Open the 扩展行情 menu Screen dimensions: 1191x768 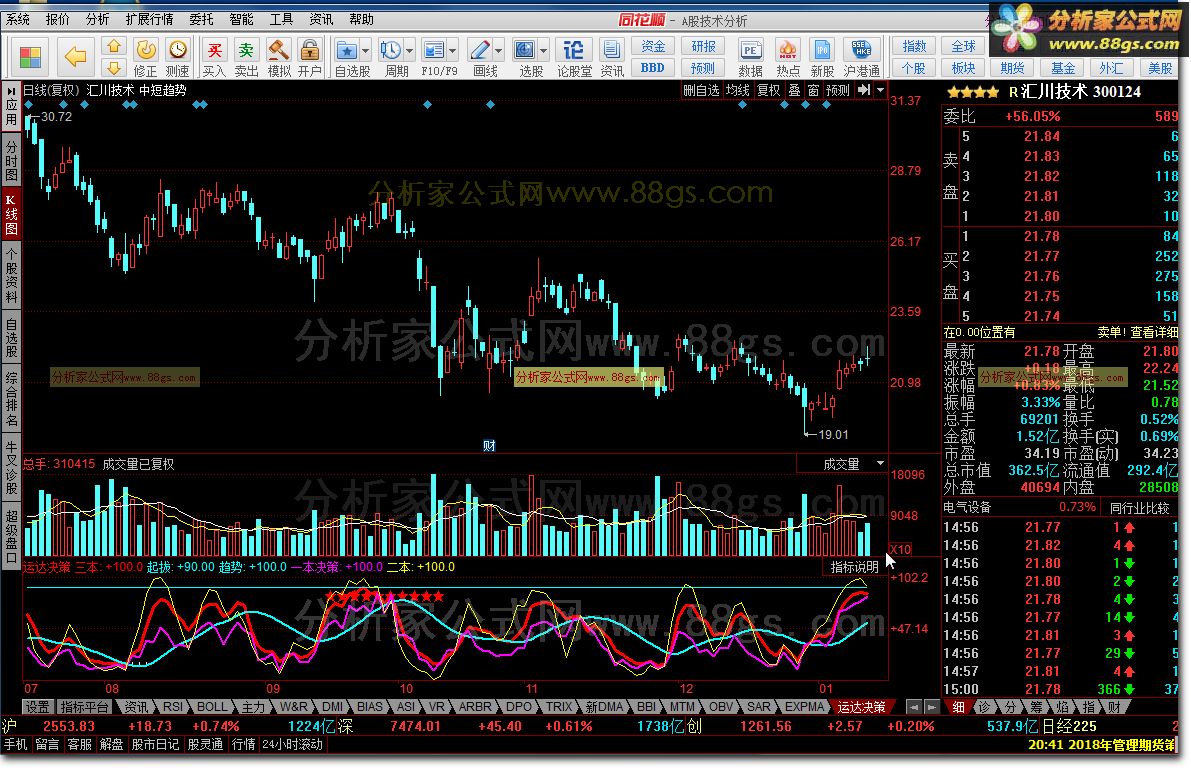pyautogui.click(x=149, y=19)
